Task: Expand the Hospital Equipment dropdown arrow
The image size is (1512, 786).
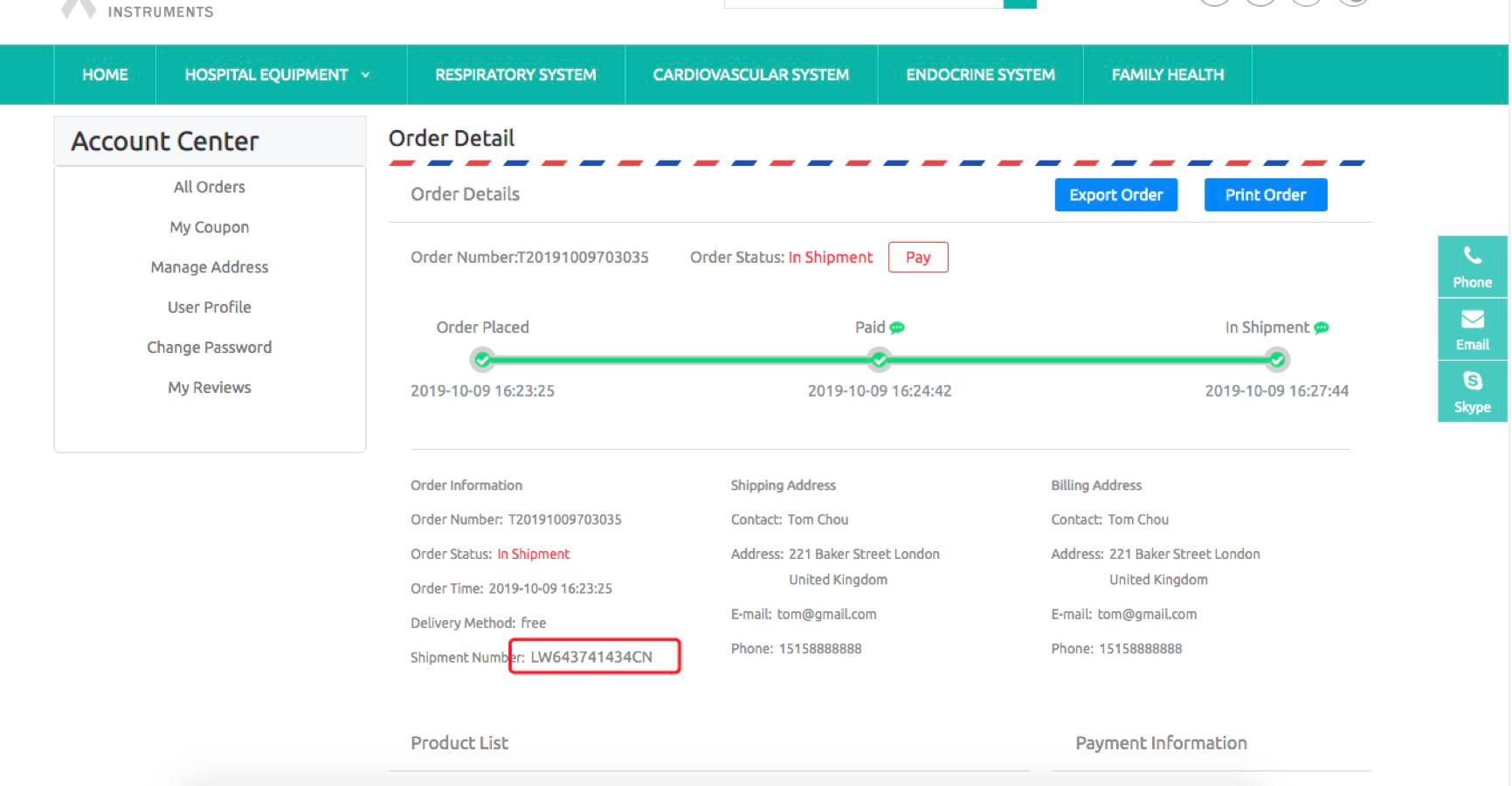Action: pos(365,75)
